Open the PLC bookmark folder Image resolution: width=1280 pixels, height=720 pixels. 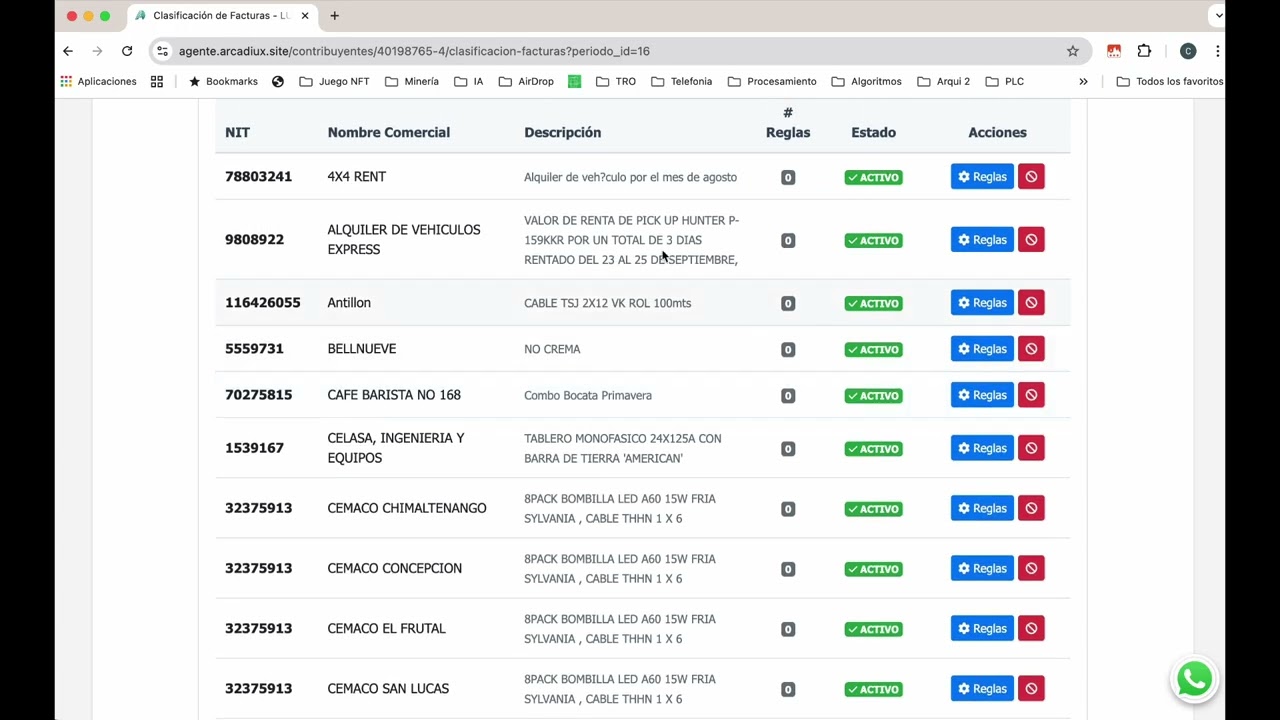tap(1005, 81)
